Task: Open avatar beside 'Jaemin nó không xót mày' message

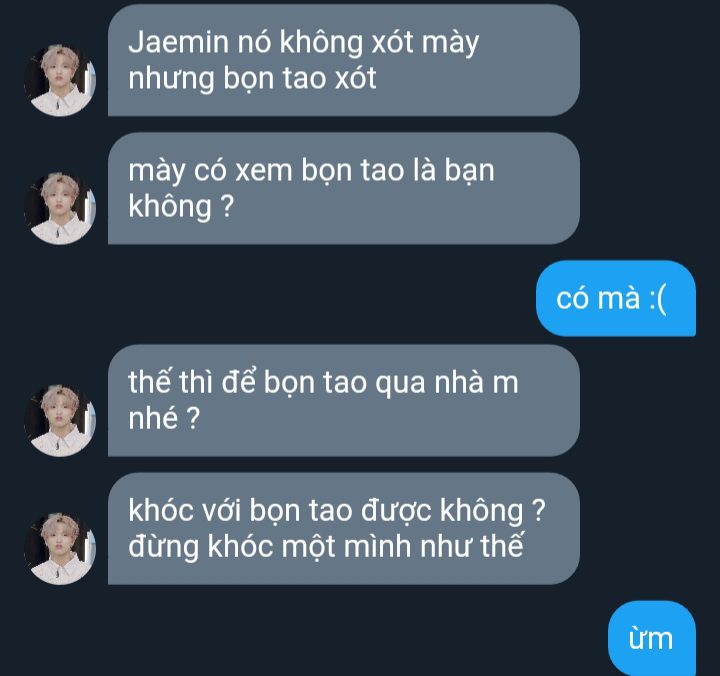Action: point(60,80)
